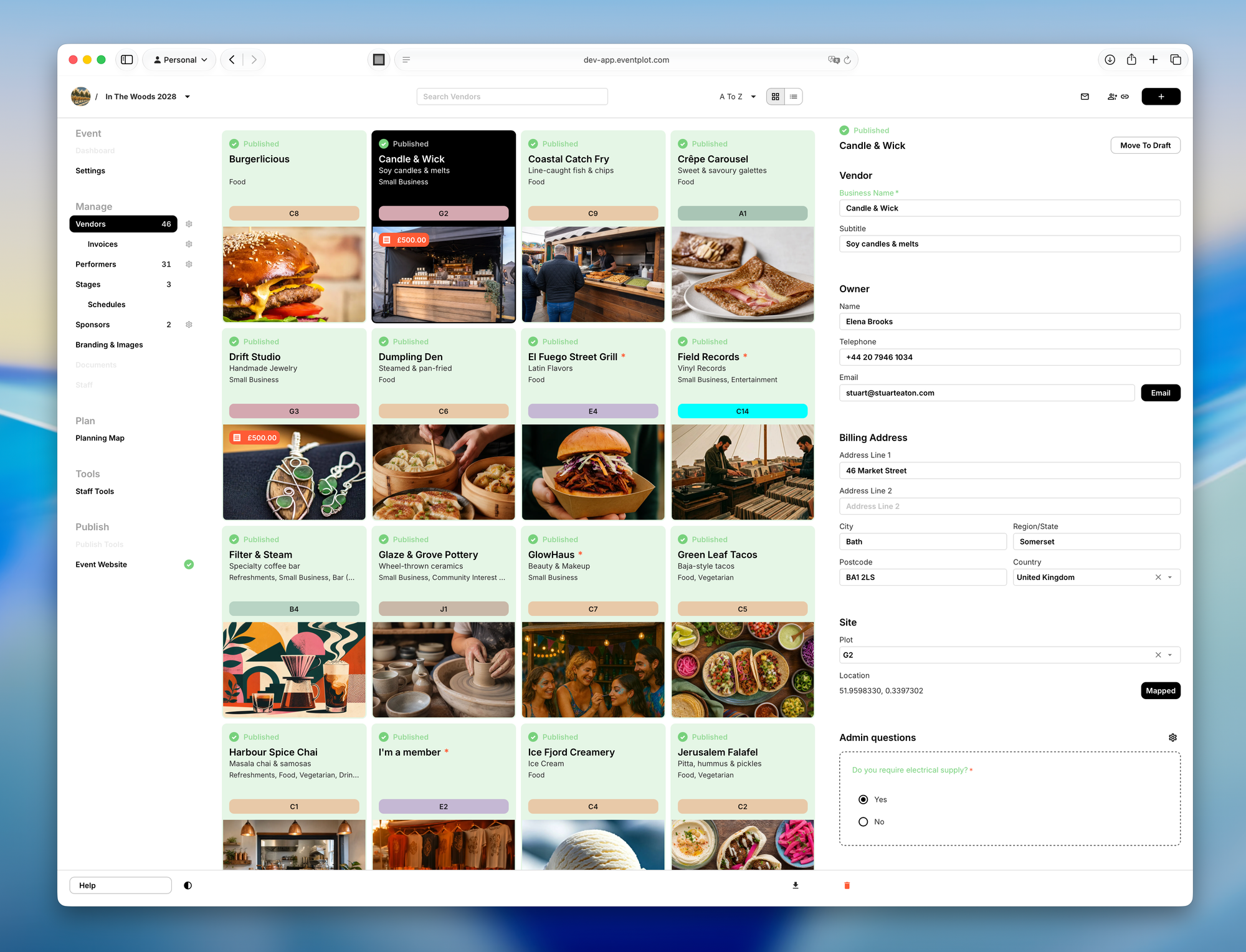Open Vendors settings gear in sidebar
The width and height of the screenshot is (1246, 952).
189,224
